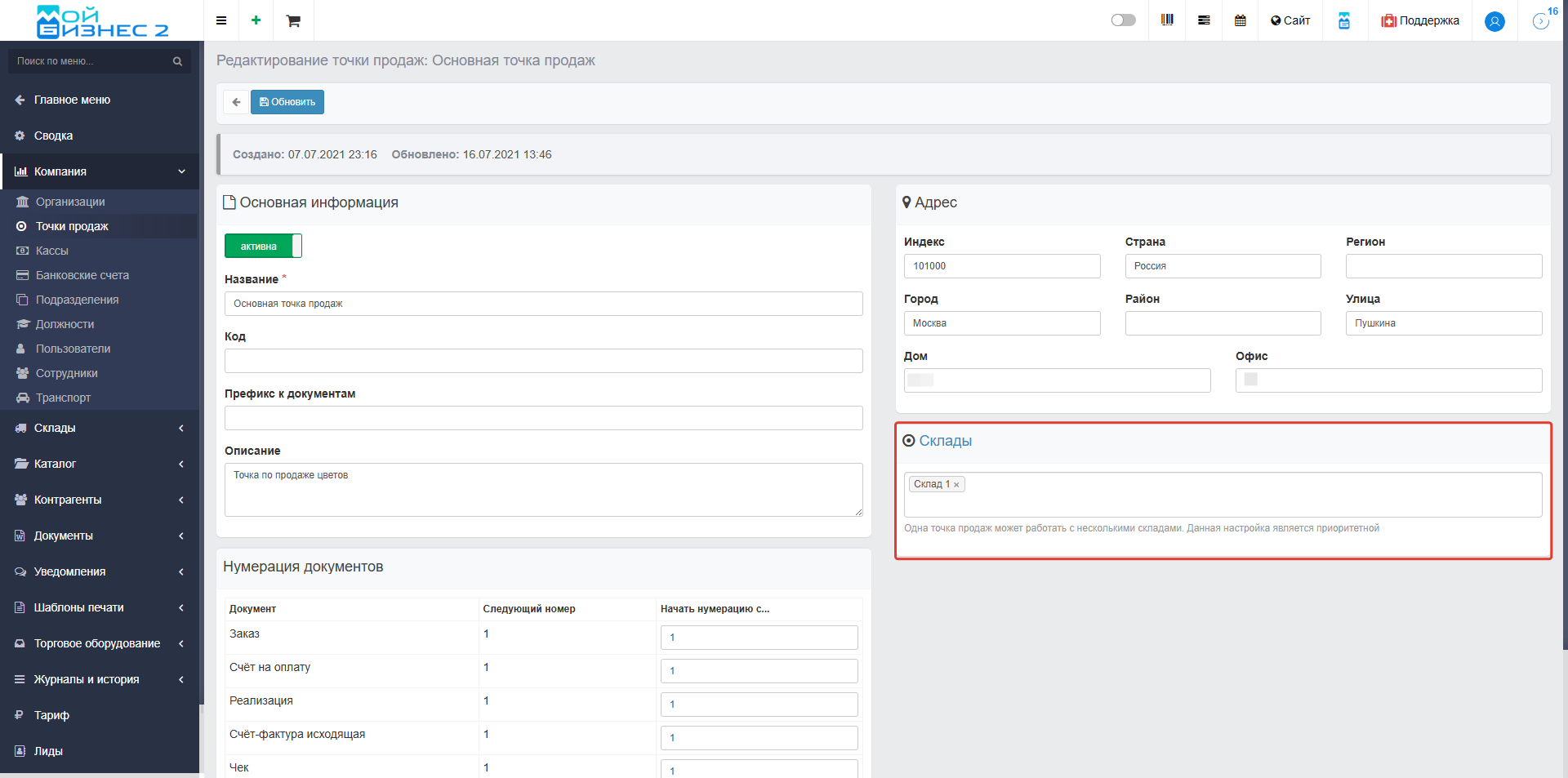Click the back arrow button
Screen dimensions: 1568x778
click(236, 102)
